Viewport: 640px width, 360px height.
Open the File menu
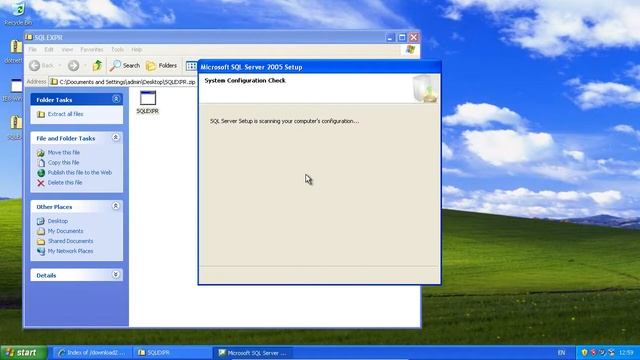[x=33, y=49]
